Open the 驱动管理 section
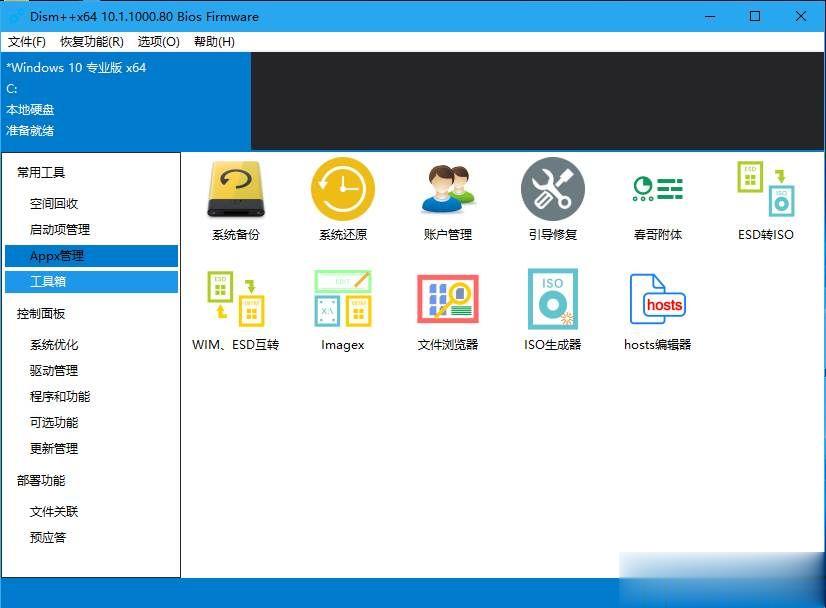 pyautogui.click(x=53, y=370)
